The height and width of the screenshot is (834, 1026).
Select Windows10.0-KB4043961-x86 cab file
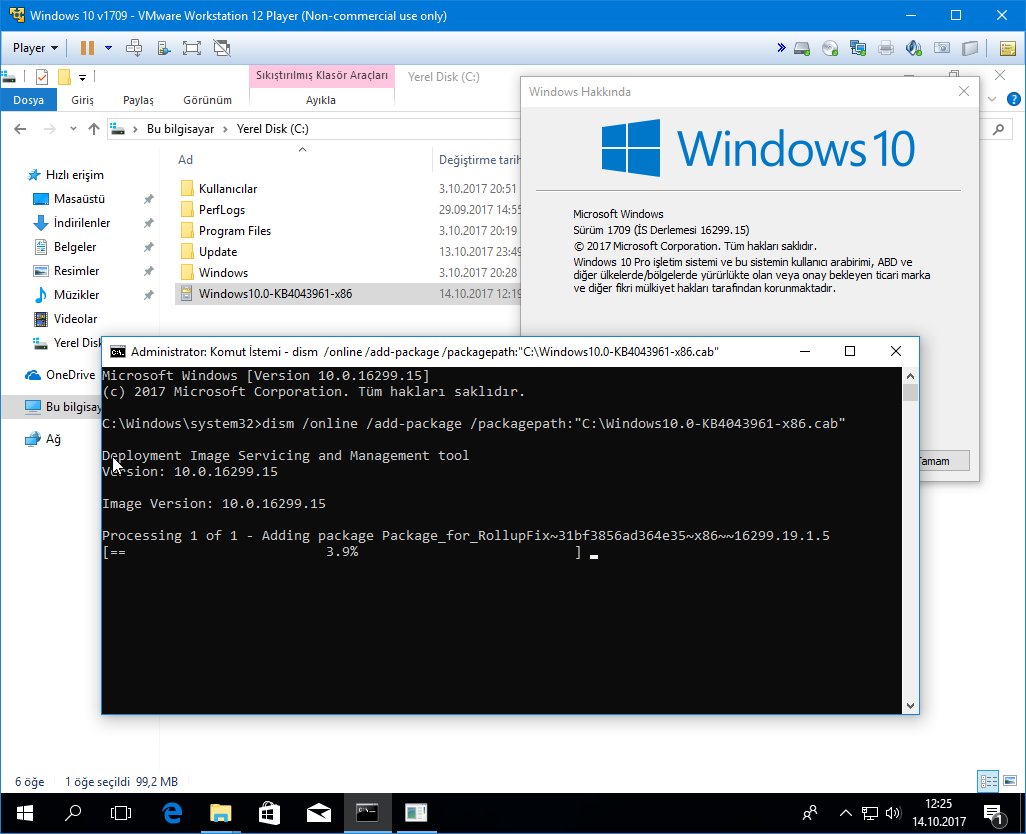[348, 294]
